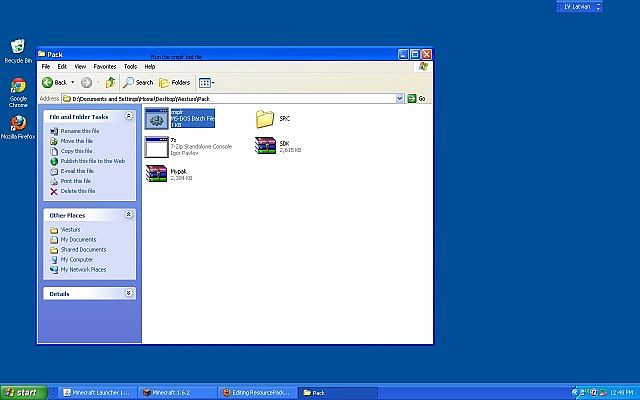Viewport: 640px width, 400px height.
Task: Expand the address bar dropdown
Action: point(412,99)
